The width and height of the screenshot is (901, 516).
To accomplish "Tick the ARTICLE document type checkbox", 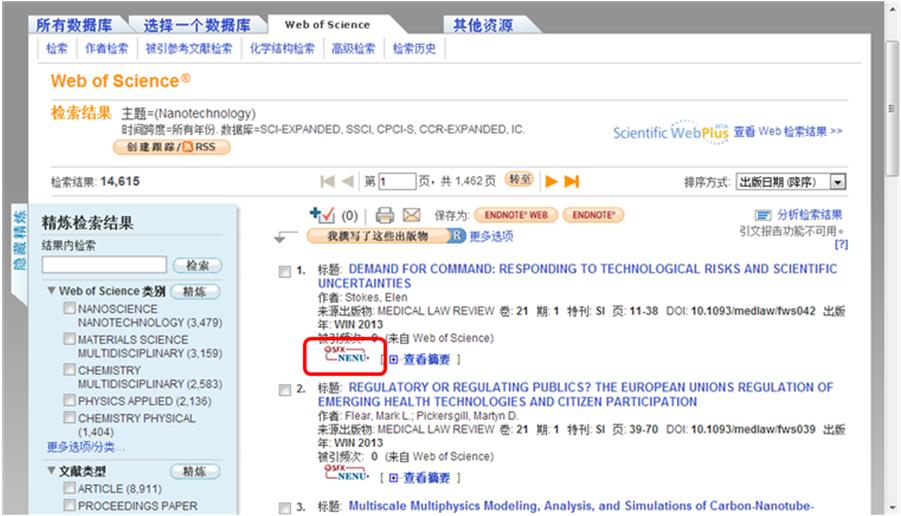I will coord(69,488).
